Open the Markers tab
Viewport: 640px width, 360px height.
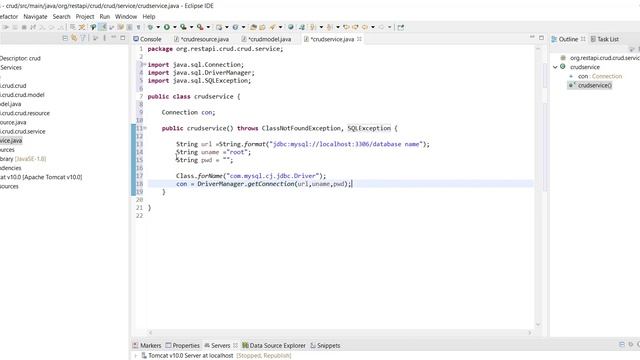[x=147, y=345]
